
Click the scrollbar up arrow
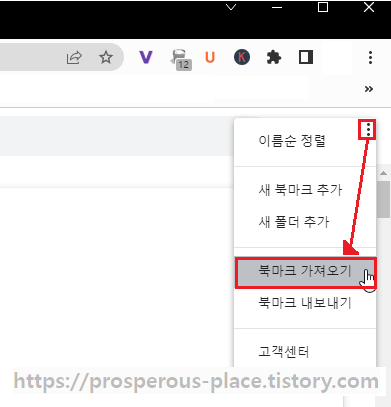[x=384, y=173]
